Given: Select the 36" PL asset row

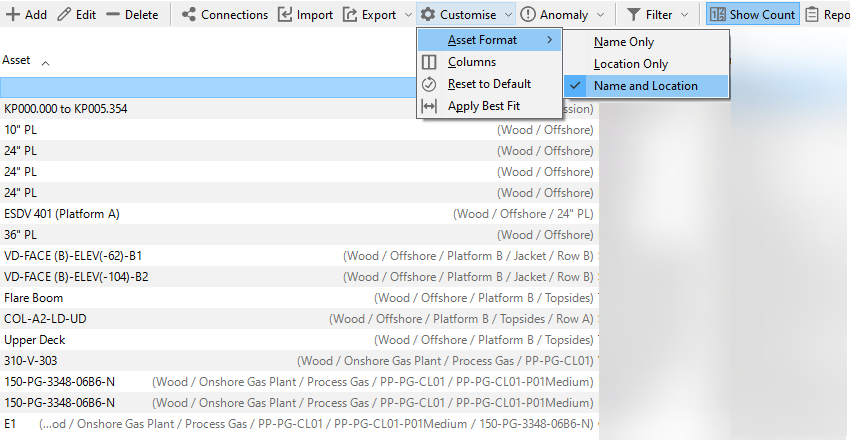Looking at the screenshot, I should [299, 235].
